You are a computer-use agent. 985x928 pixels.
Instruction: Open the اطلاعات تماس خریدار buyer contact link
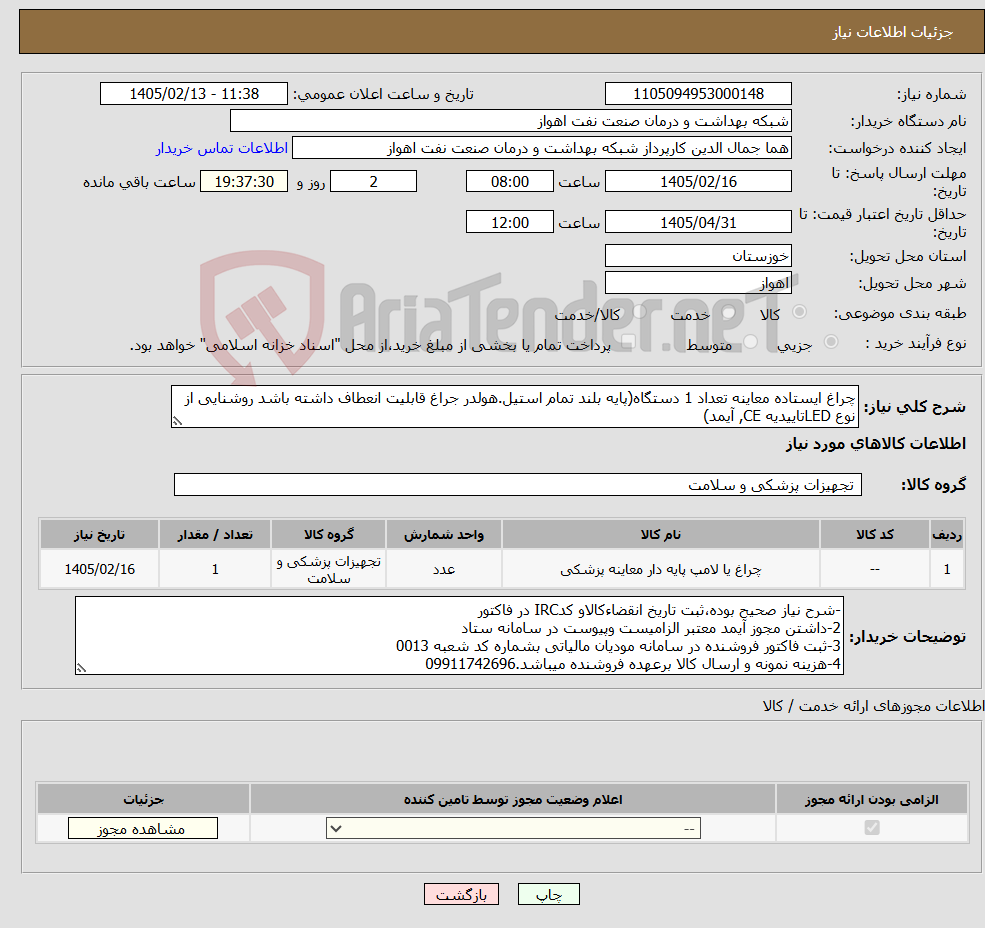222,148
